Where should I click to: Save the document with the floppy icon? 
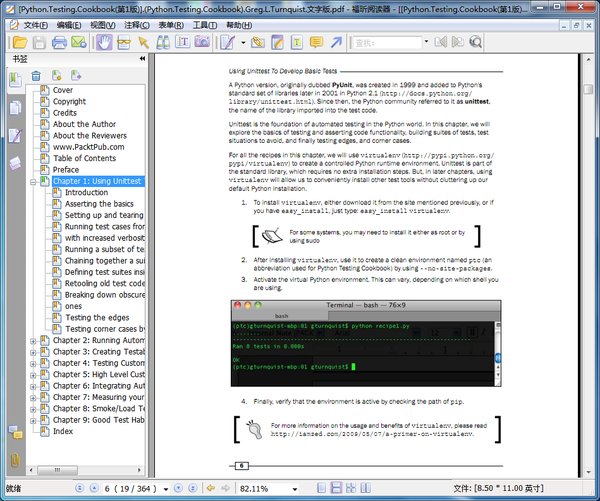coord(39,42)
